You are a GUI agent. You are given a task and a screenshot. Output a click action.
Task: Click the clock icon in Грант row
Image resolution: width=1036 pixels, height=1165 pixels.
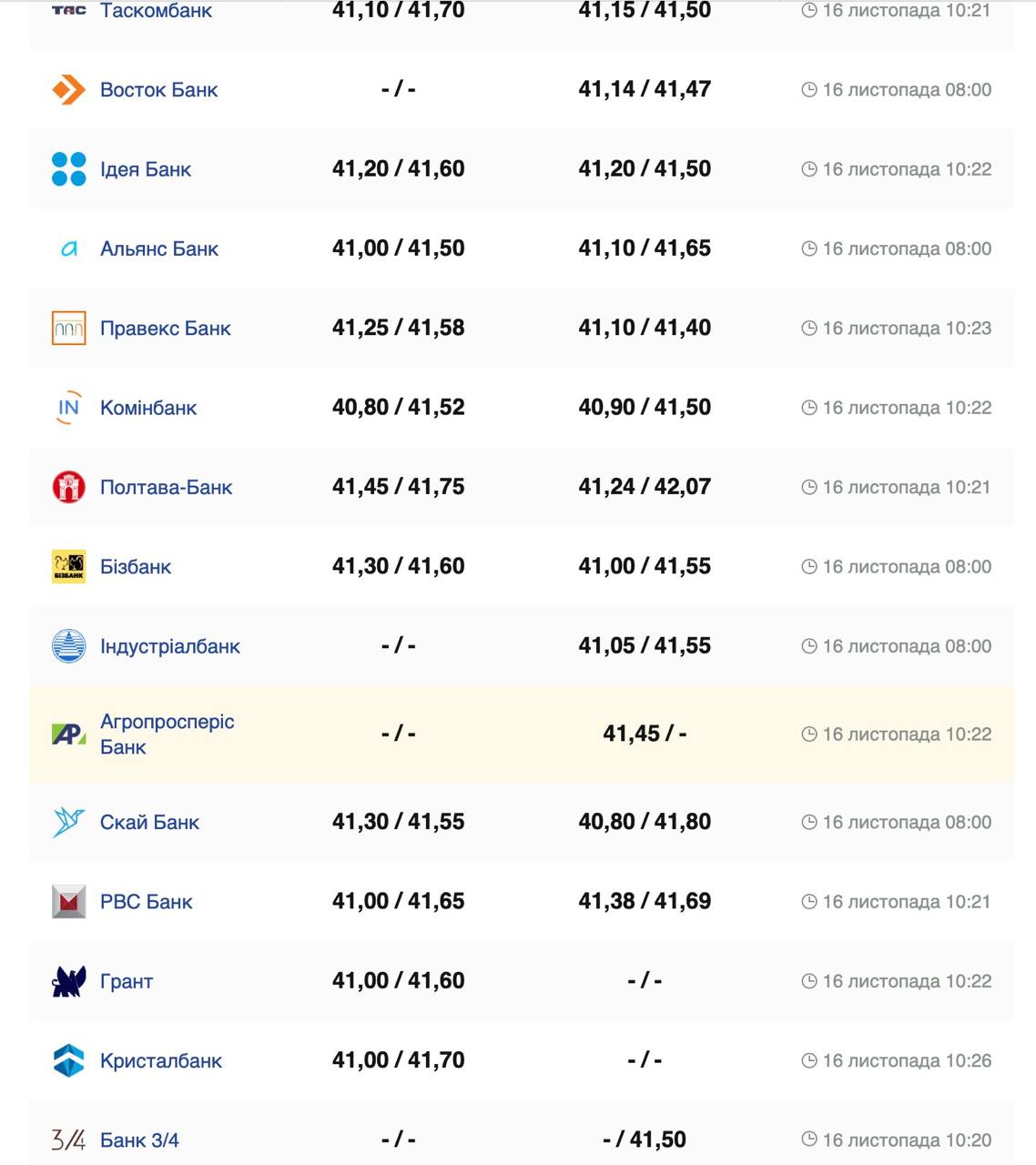point(808,981)
